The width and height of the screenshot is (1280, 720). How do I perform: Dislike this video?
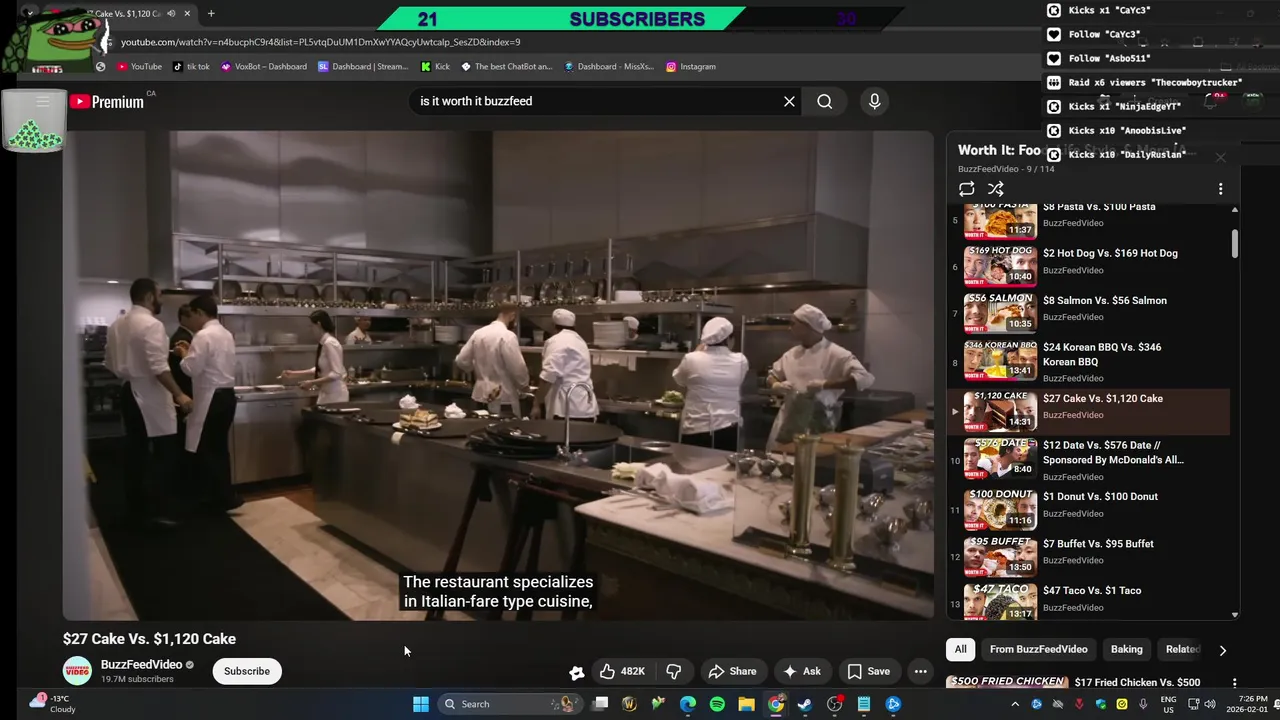[674, 671]
